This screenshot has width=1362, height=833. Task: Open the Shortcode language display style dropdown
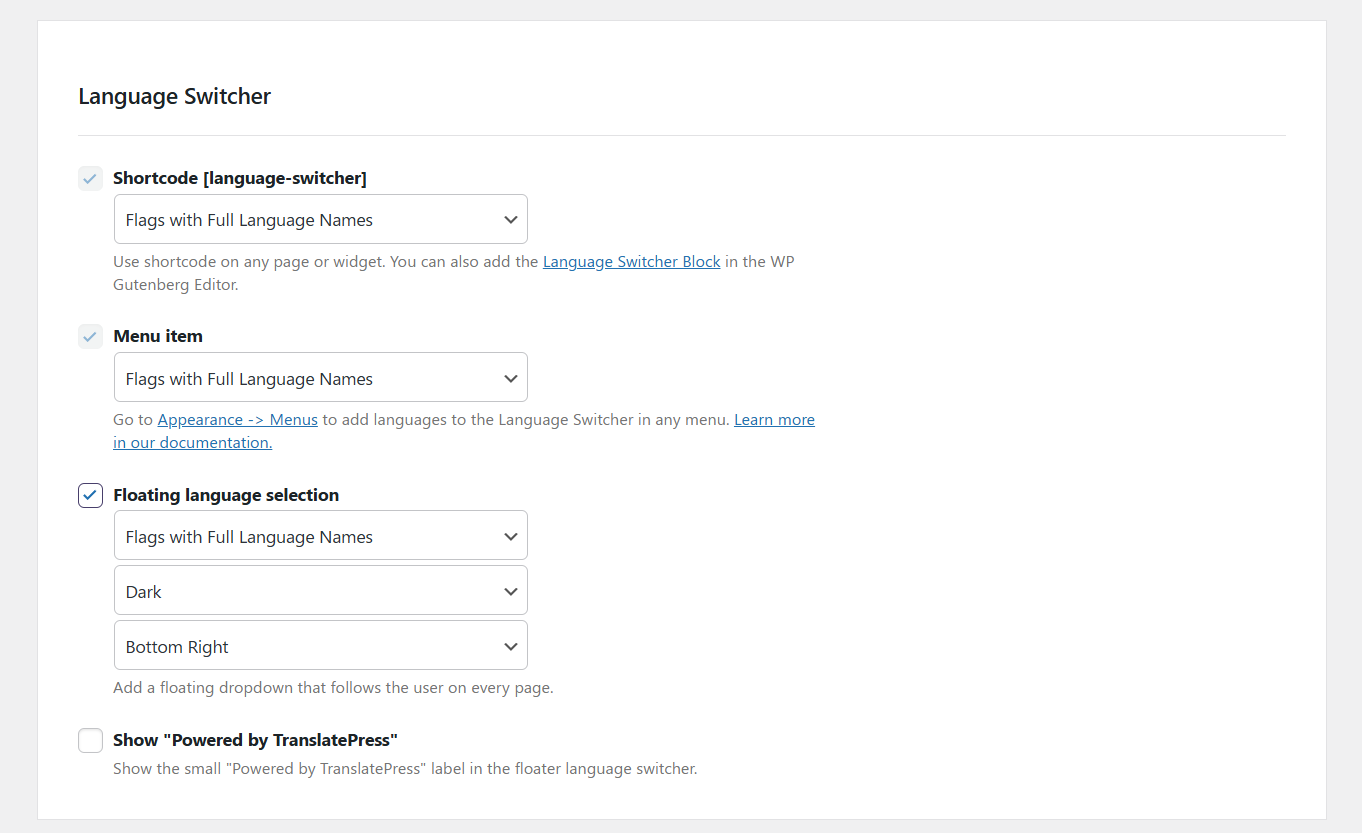pos(321,219)
